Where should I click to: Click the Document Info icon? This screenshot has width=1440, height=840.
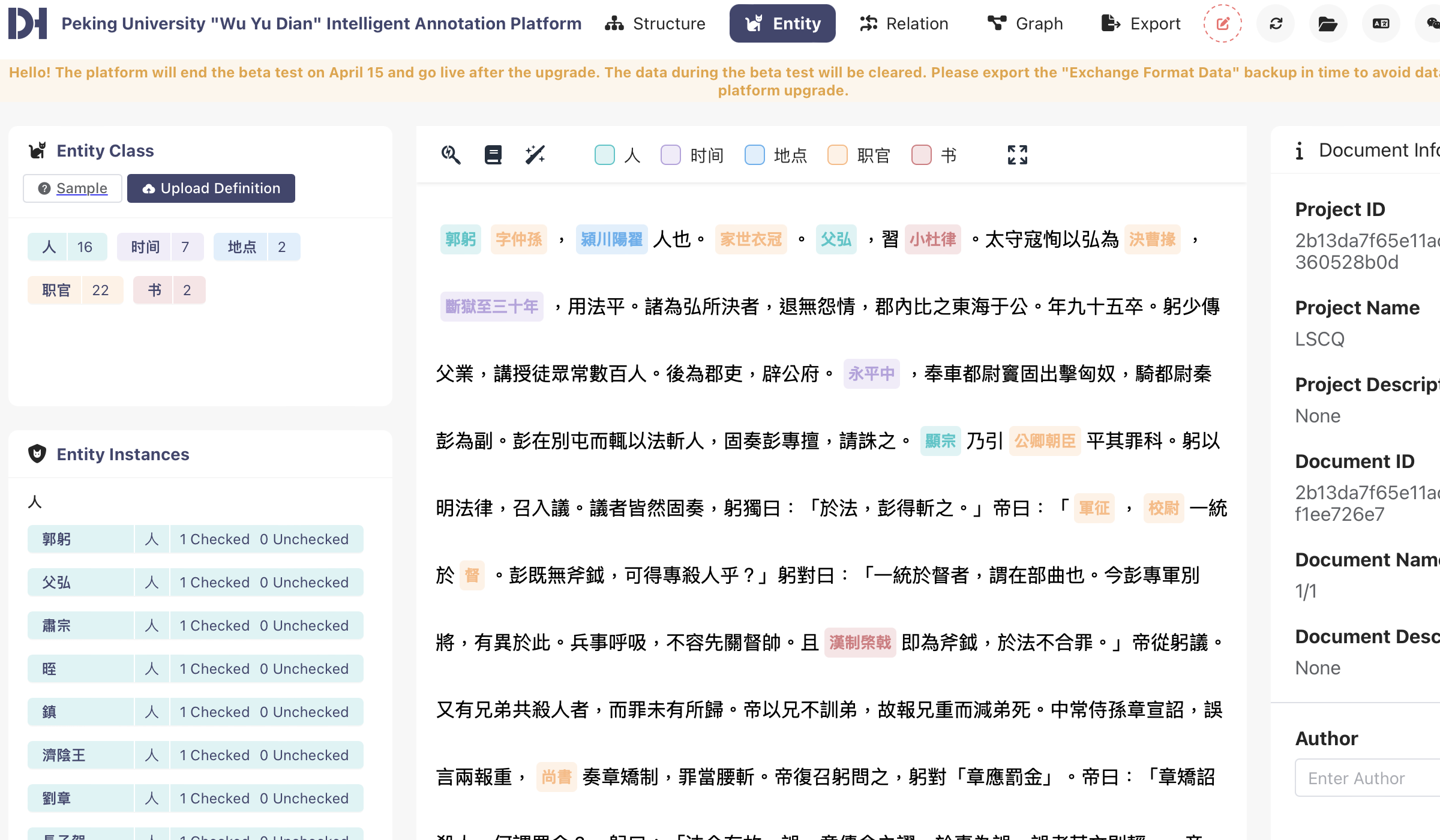[x=1299, y=151]
